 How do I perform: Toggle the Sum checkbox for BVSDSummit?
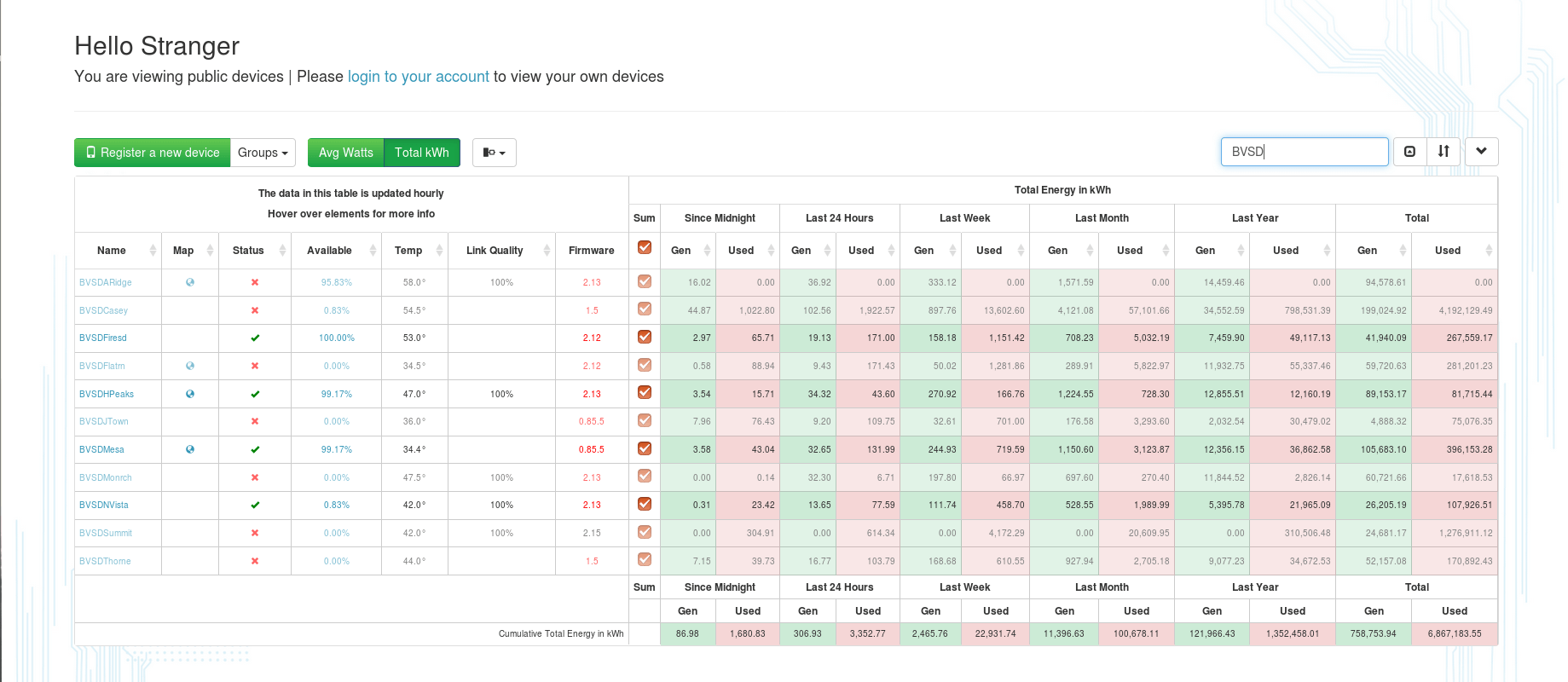(645, 532)
